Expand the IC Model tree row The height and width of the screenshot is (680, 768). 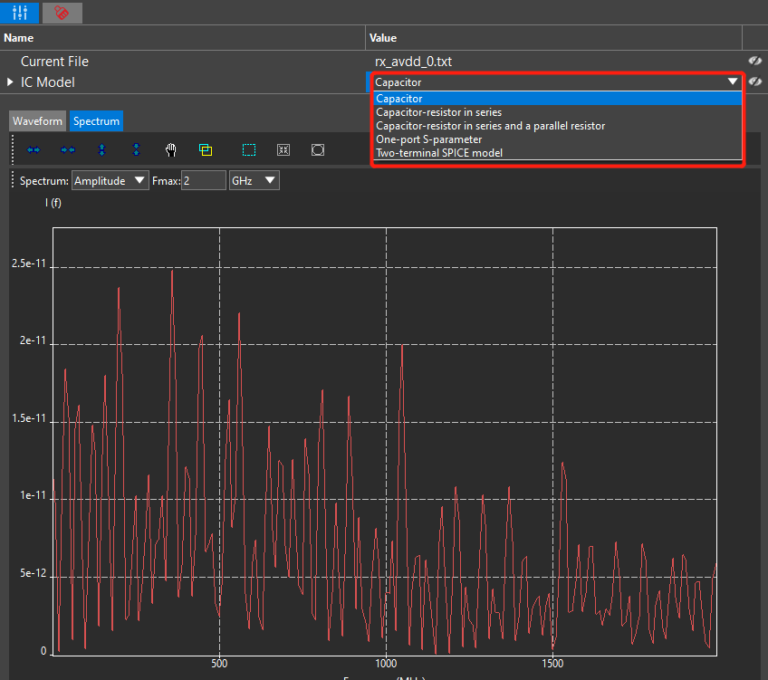tap(11, 82)
